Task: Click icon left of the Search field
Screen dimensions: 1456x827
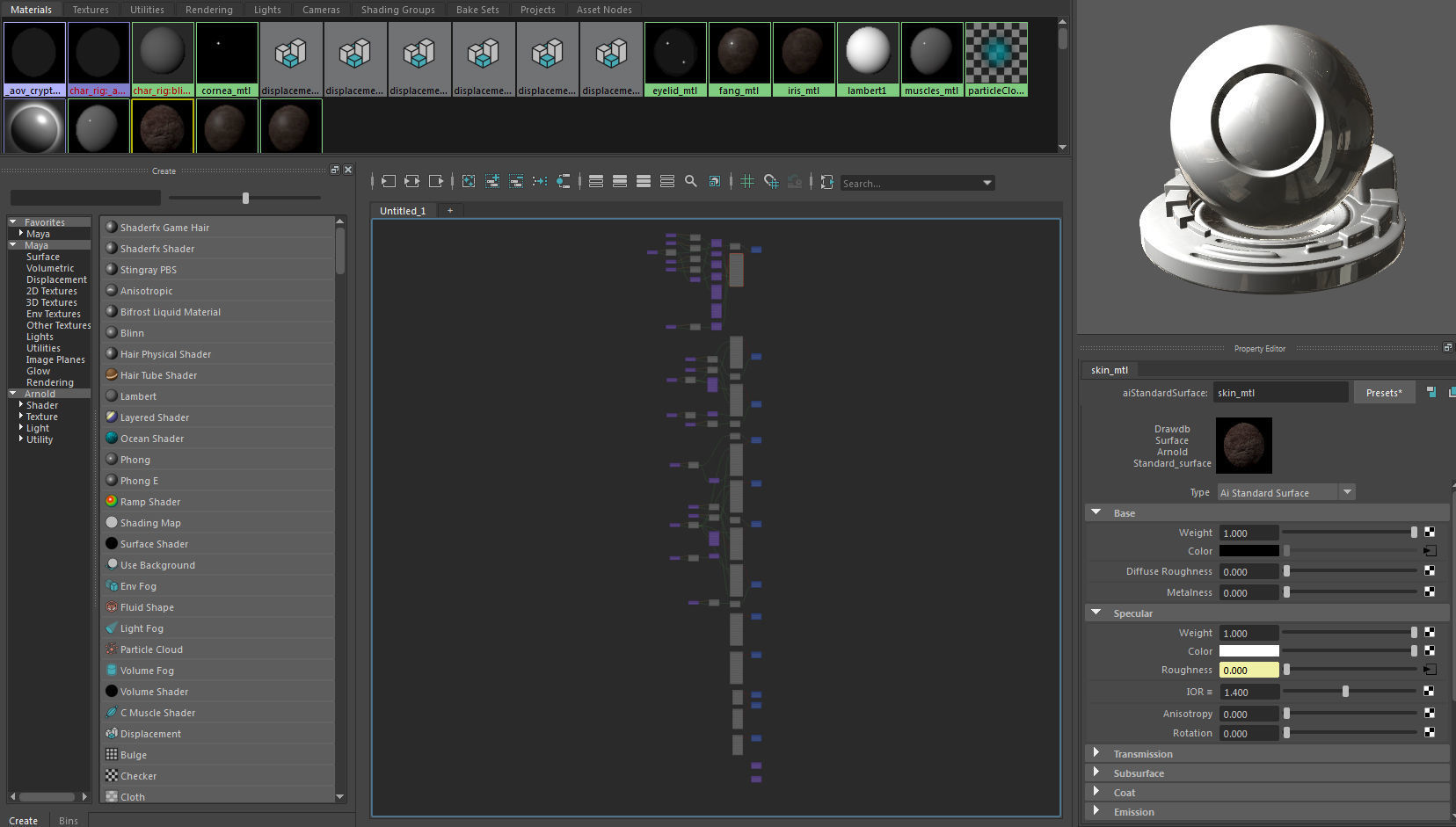Action: point(826,181)
